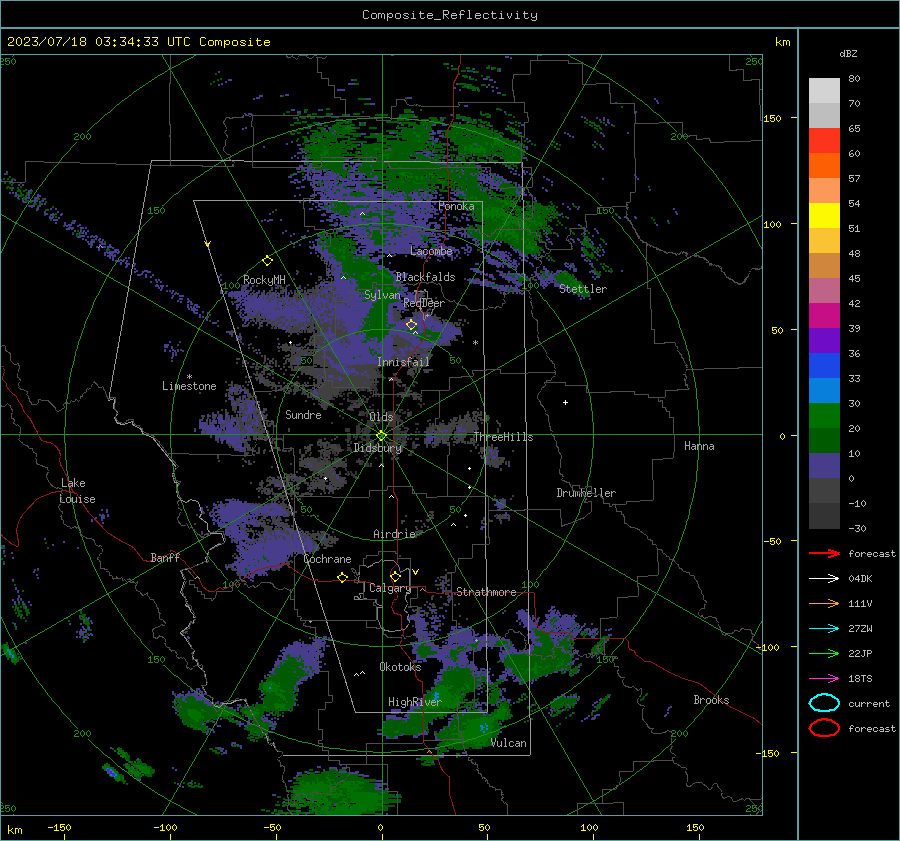Click the Vulcan town label

509,743
